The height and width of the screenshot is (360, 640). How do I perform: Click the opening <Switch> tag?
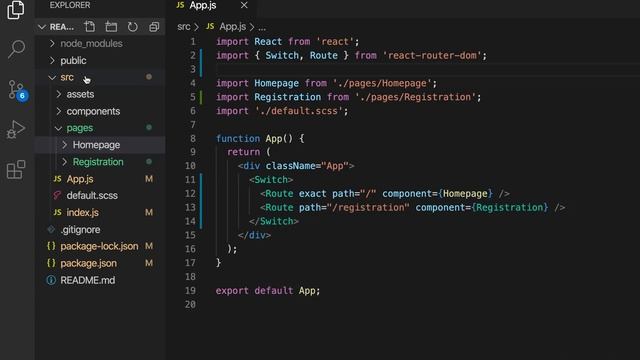271,180
